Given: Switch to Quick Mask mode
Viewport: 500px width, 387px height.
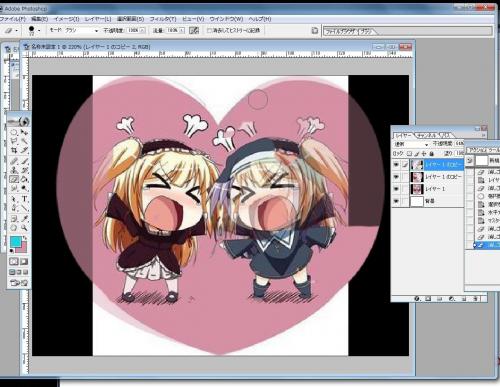Looking at the screenshot, I should click(24, 262).
